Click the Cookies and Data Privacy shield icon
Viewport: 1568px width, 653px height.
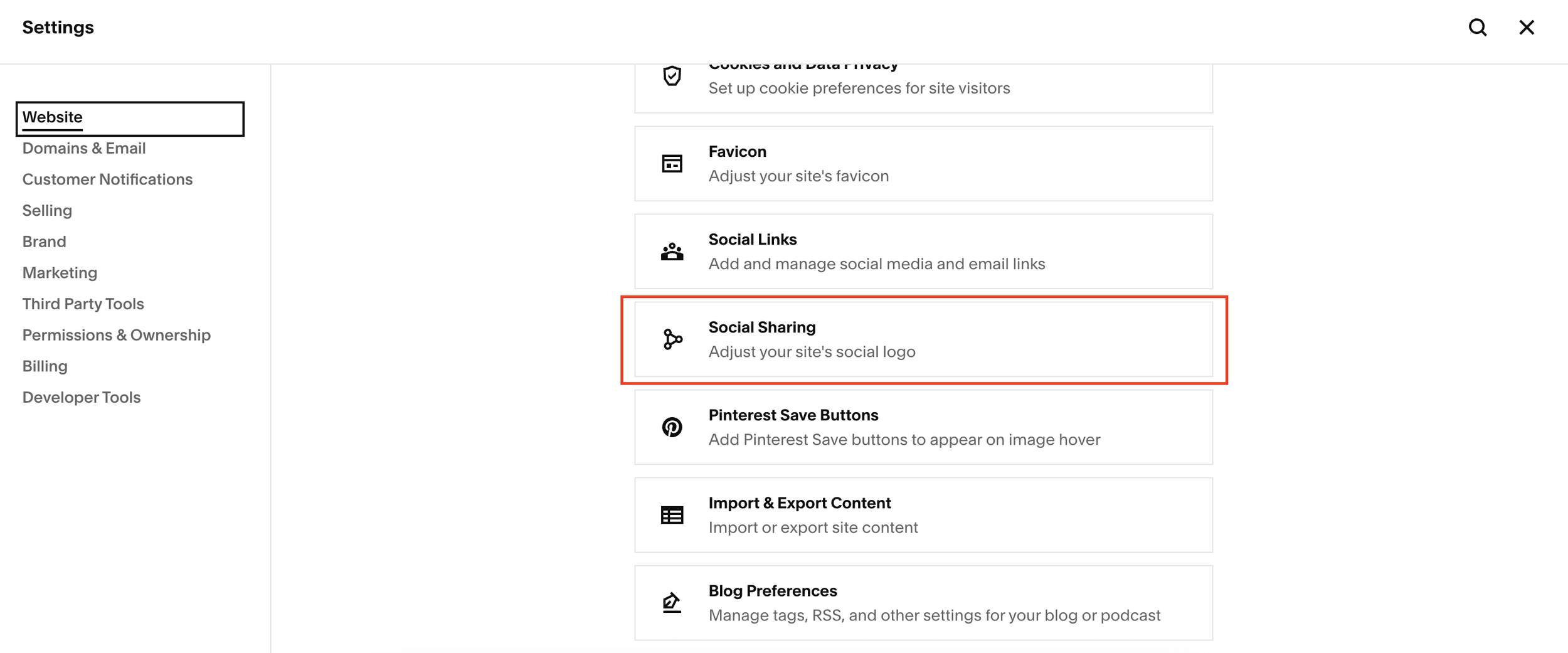point(671,75)
